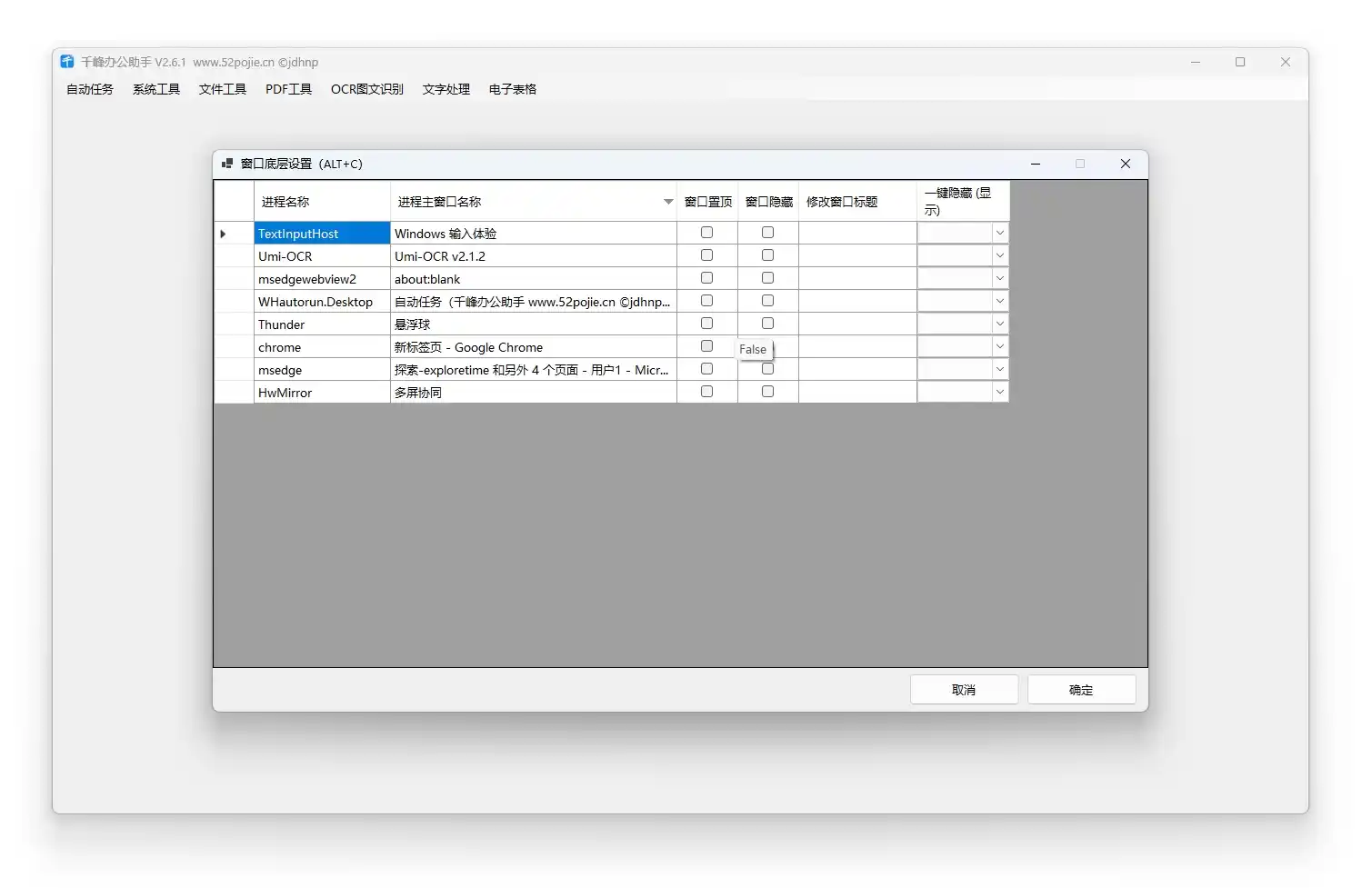Expand 一键隐藏 dropdown for Thunder
Viewport: 1372px width, 888px height.
[x=999, y=324]
